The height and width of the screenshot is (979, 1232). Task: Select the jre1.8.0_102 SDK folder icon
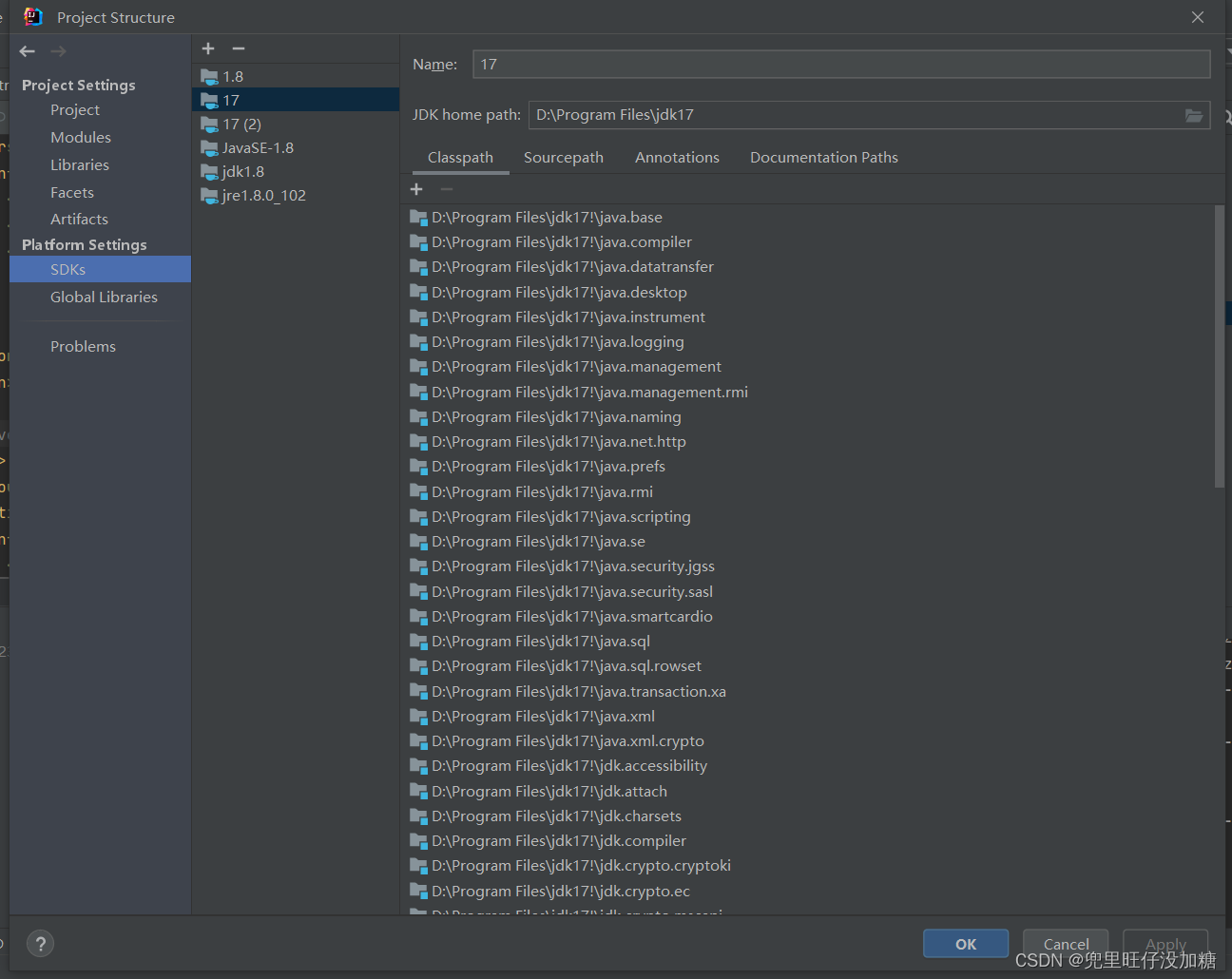click(x=209, y=196)
